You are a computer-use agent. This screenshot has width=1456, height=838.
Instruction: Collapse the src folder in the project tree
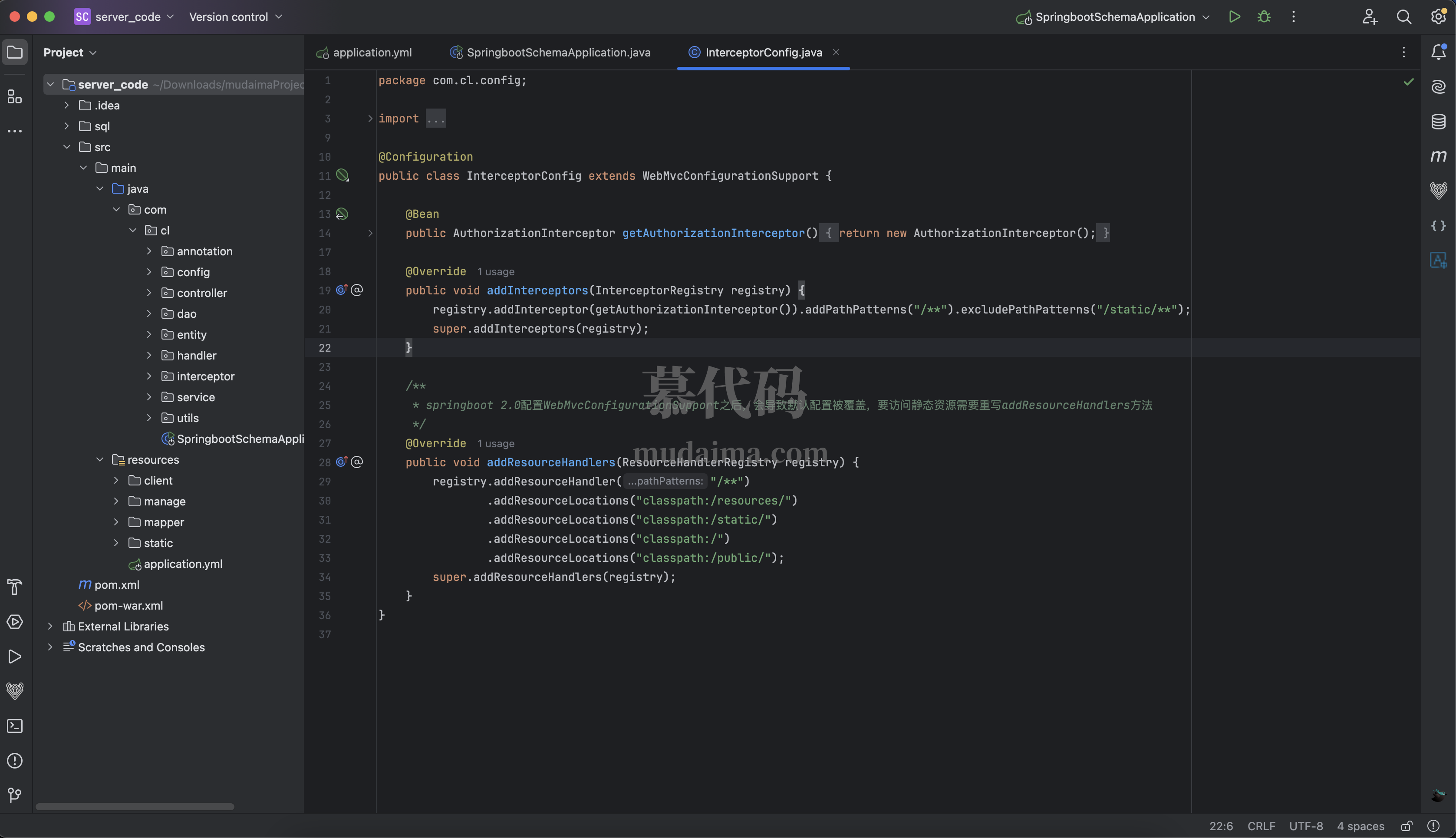click(67, 147)
